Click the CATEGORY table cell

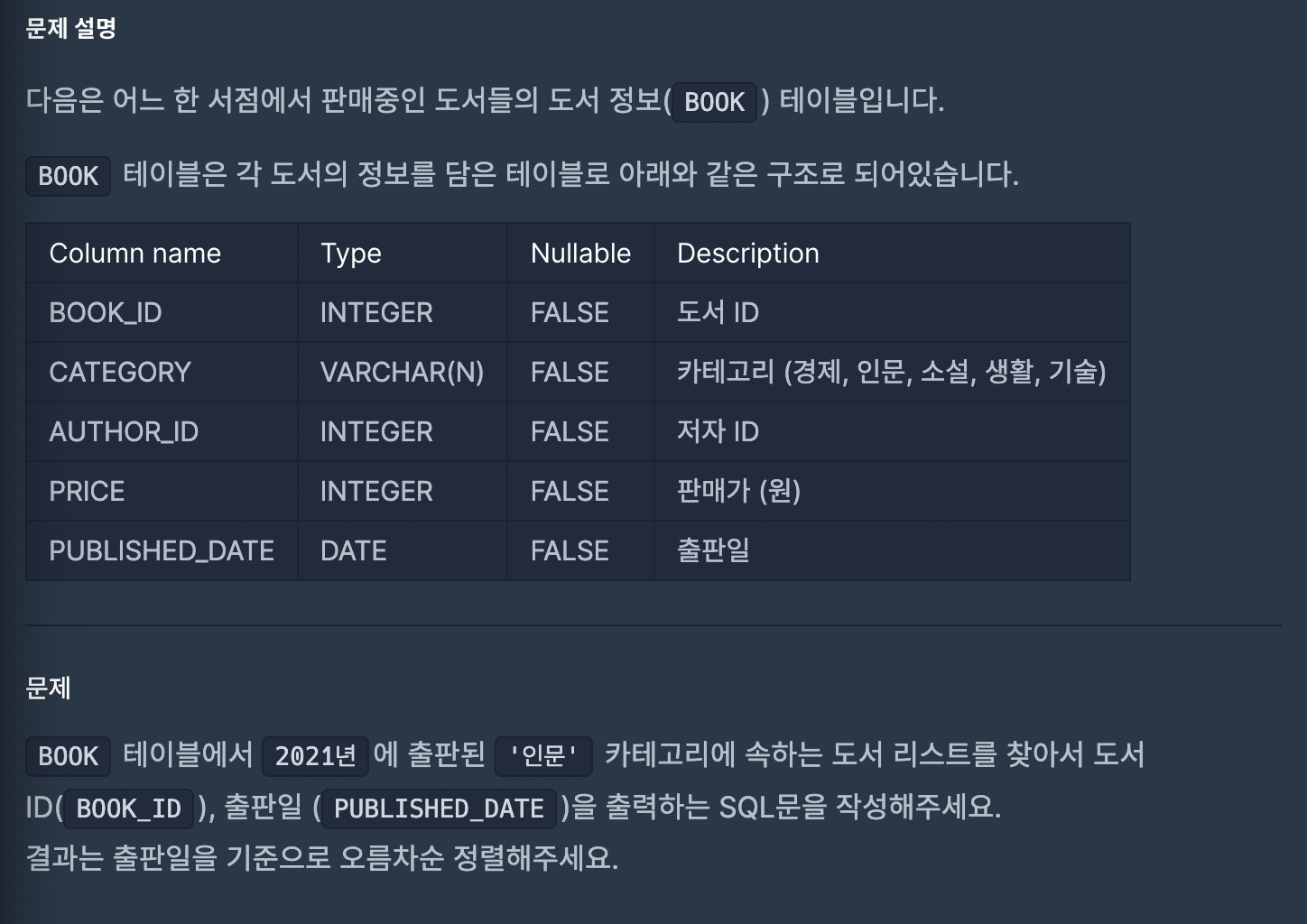162,373
